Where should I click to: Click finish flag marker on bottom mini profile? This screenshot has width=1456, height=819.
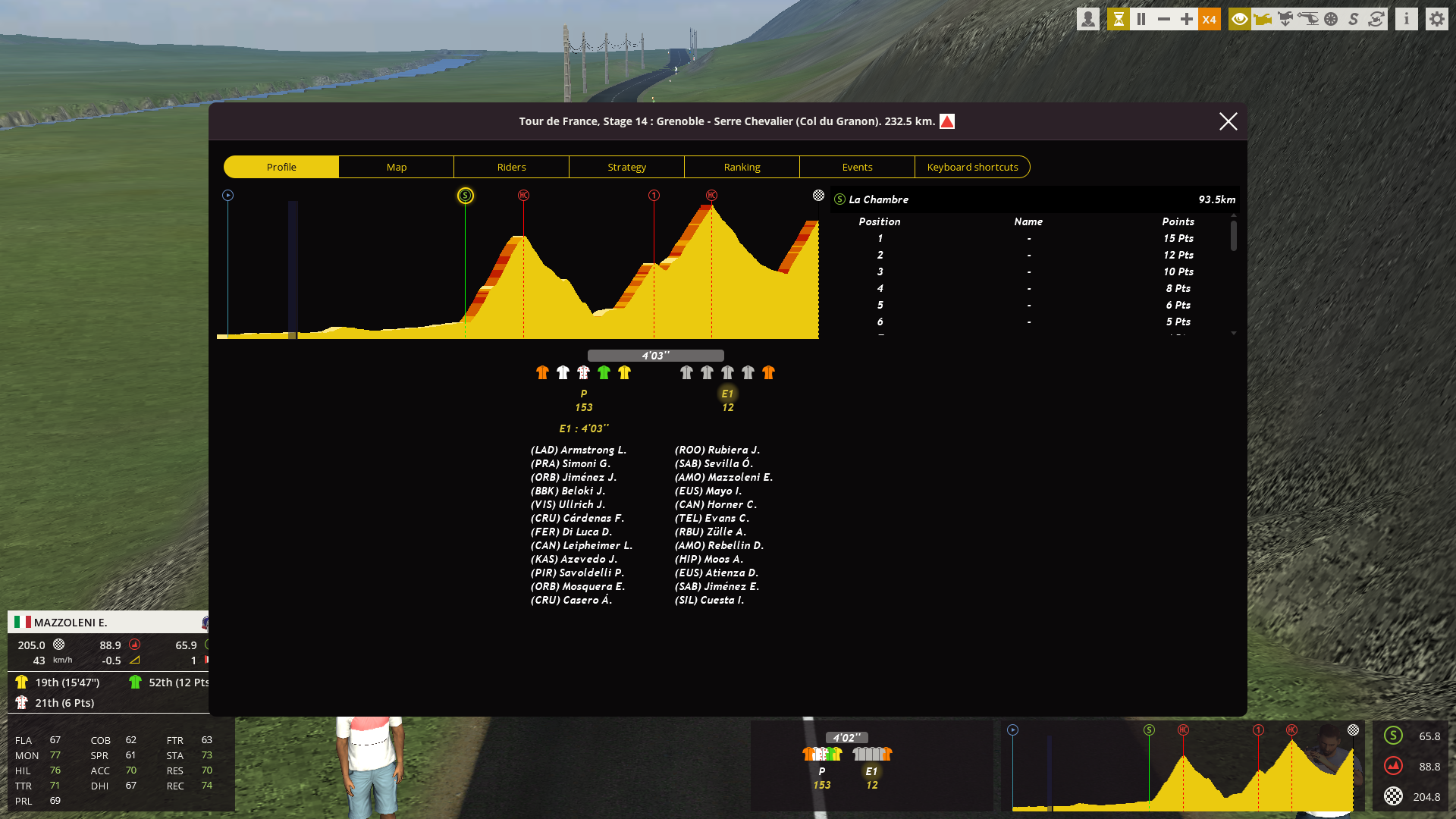pyautogui.click(x=1353, y=730)
